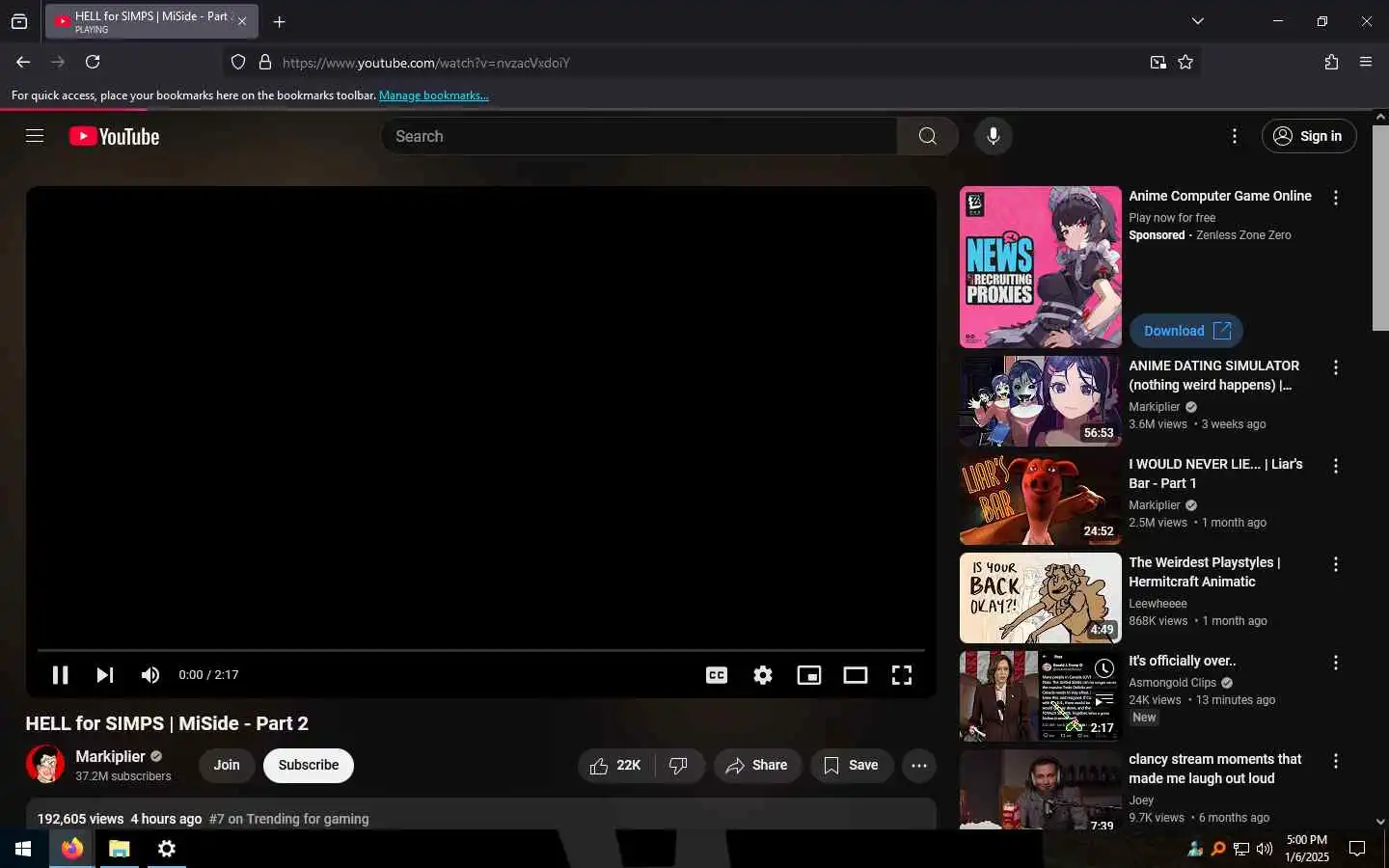Image resolution: width=1389 pixels, height=868 pixels.
Task: Go back in browser history
Action: (23, 62)
